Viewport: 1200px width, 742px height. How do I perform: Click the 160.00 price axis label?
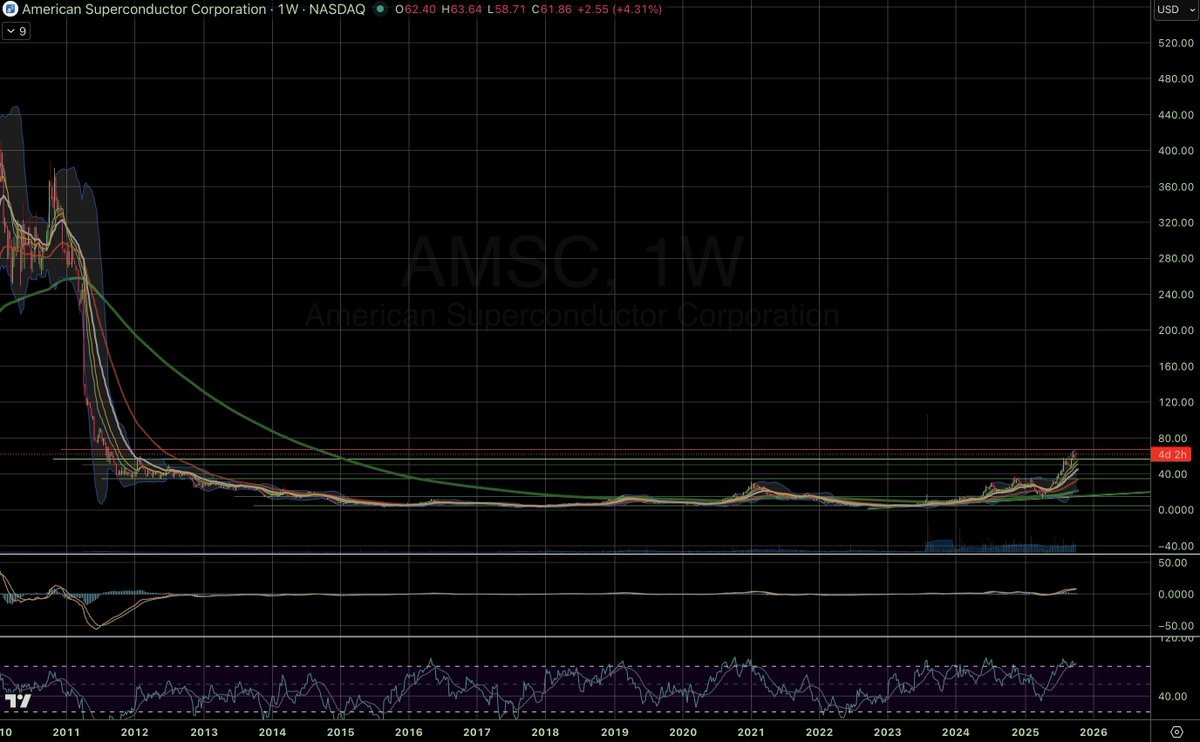point(1176,366)
